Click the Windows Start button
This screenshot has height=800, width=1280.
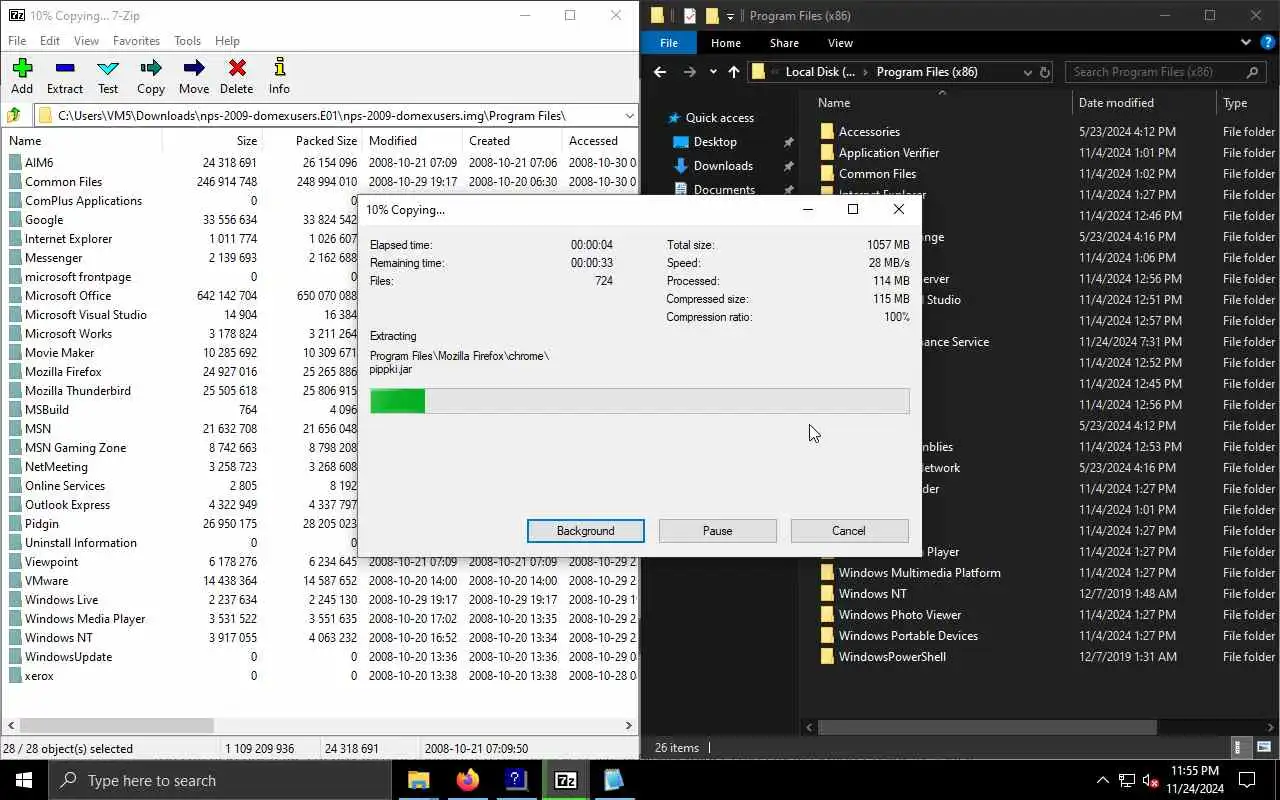click(24, 780)
